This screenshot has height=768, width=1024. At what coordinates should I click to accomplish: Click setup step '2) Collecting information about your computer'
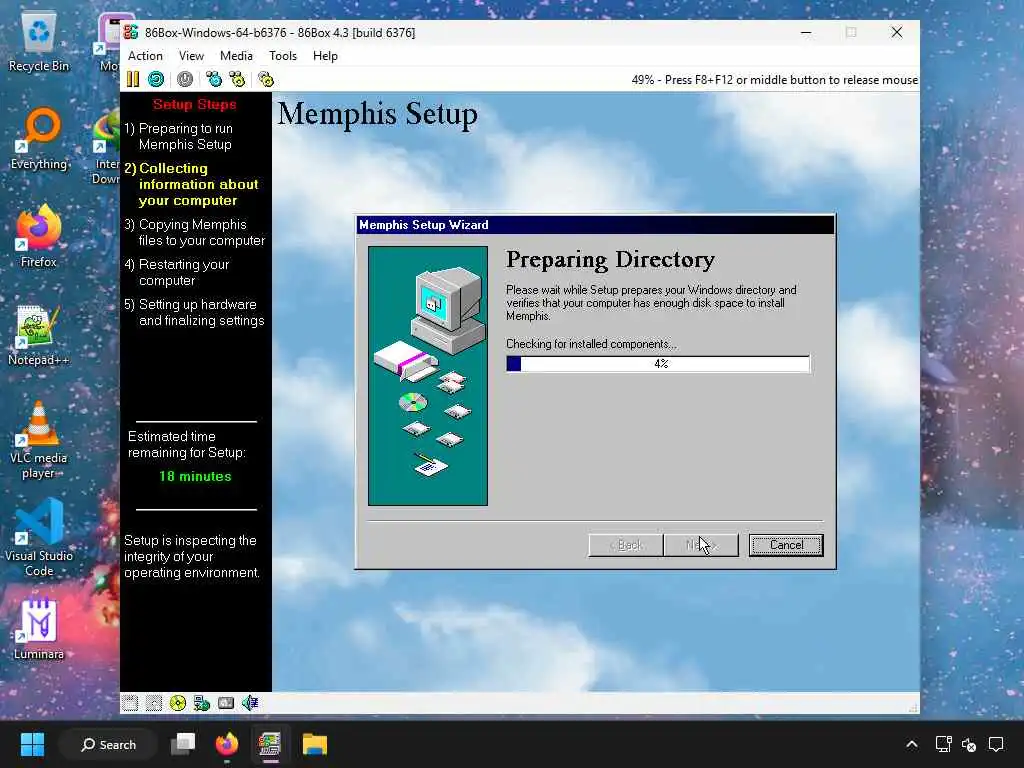point(193,184)
